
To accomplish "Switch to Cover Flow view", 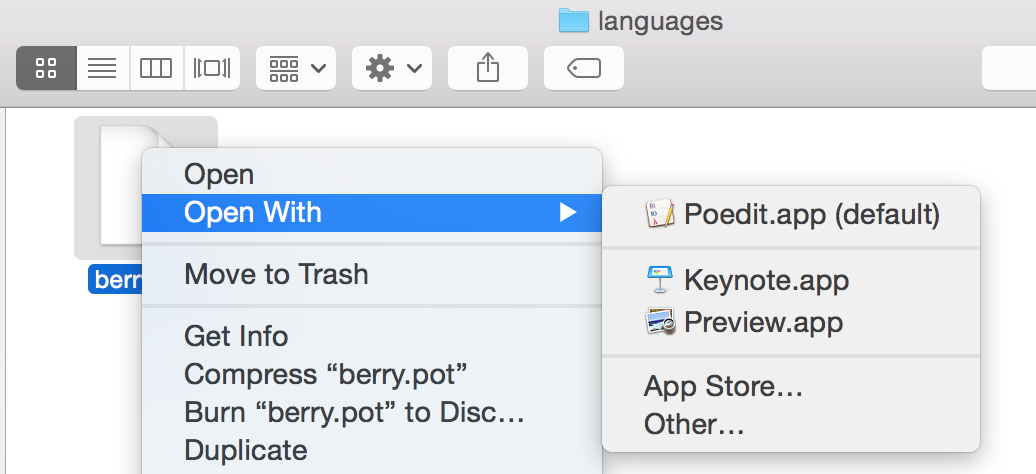I will [211, 68].
